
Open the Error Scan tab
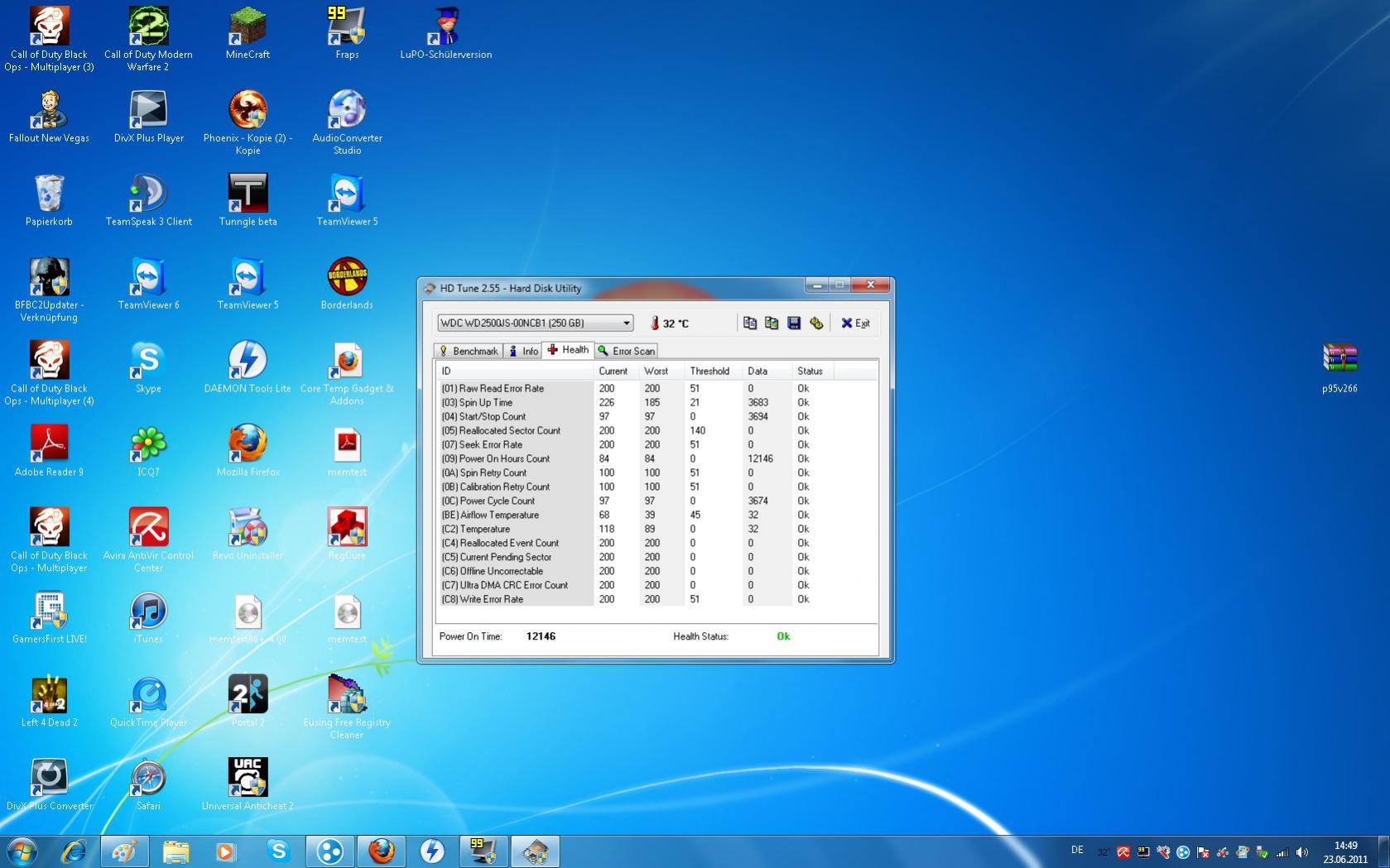[627, 351]
